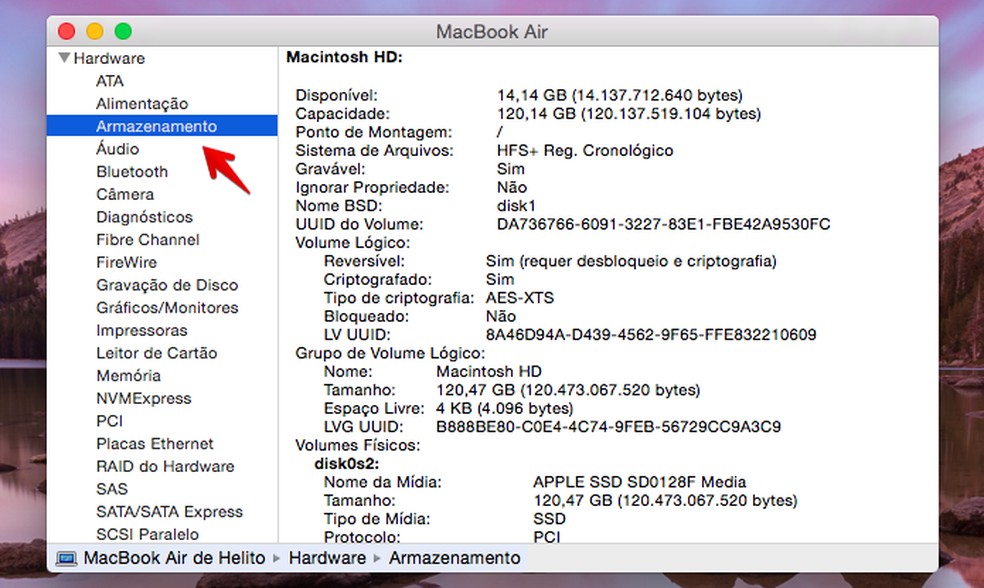Click the MacBook Air laptop icon in path bar

66,559
